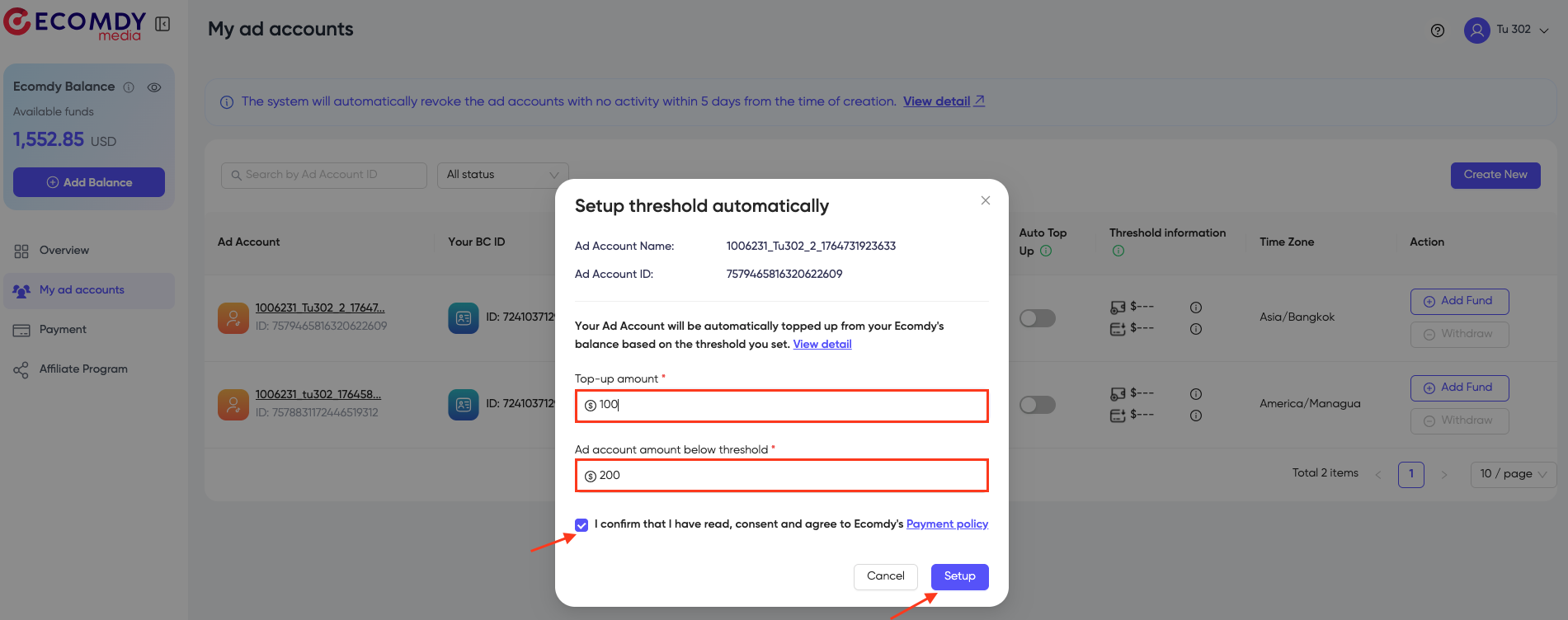Screen dimensions: 1568x620
Task: Open Affiliate Program in the sidebar
Action: 82,369
